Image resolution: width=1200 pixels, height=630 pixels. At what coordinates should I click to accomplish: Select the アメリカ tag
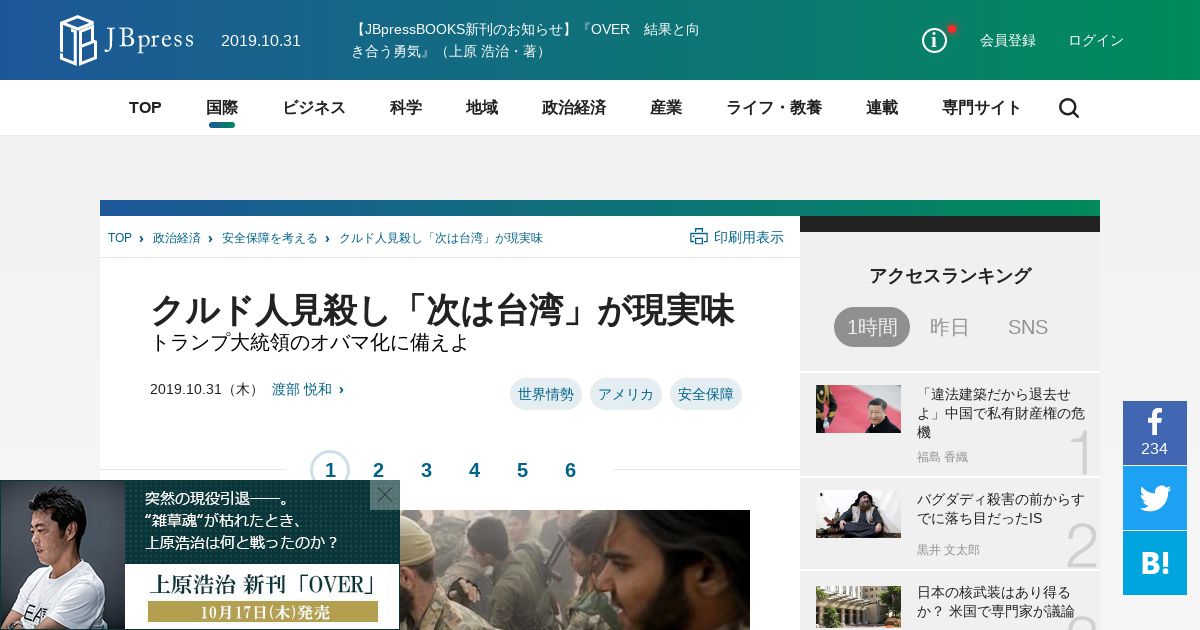[626, 394]
